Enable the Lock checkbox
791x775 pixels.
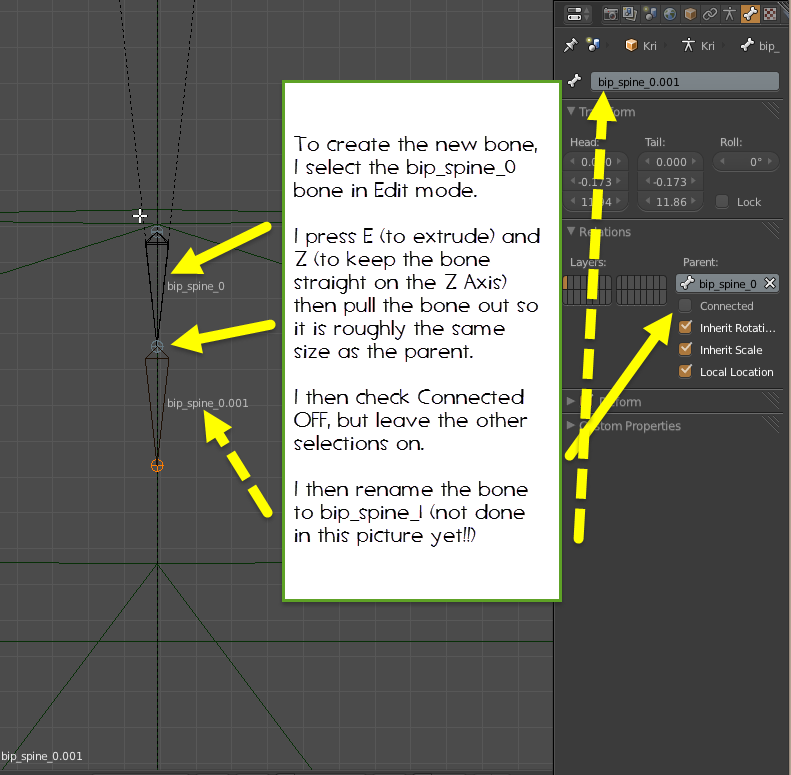722,202
